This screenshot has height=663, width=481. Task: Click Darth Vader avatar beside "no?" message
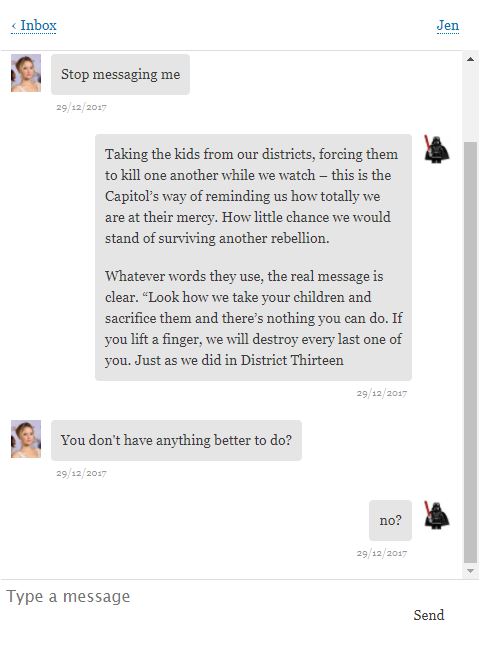pyautogui.click(x=437, y=515)
